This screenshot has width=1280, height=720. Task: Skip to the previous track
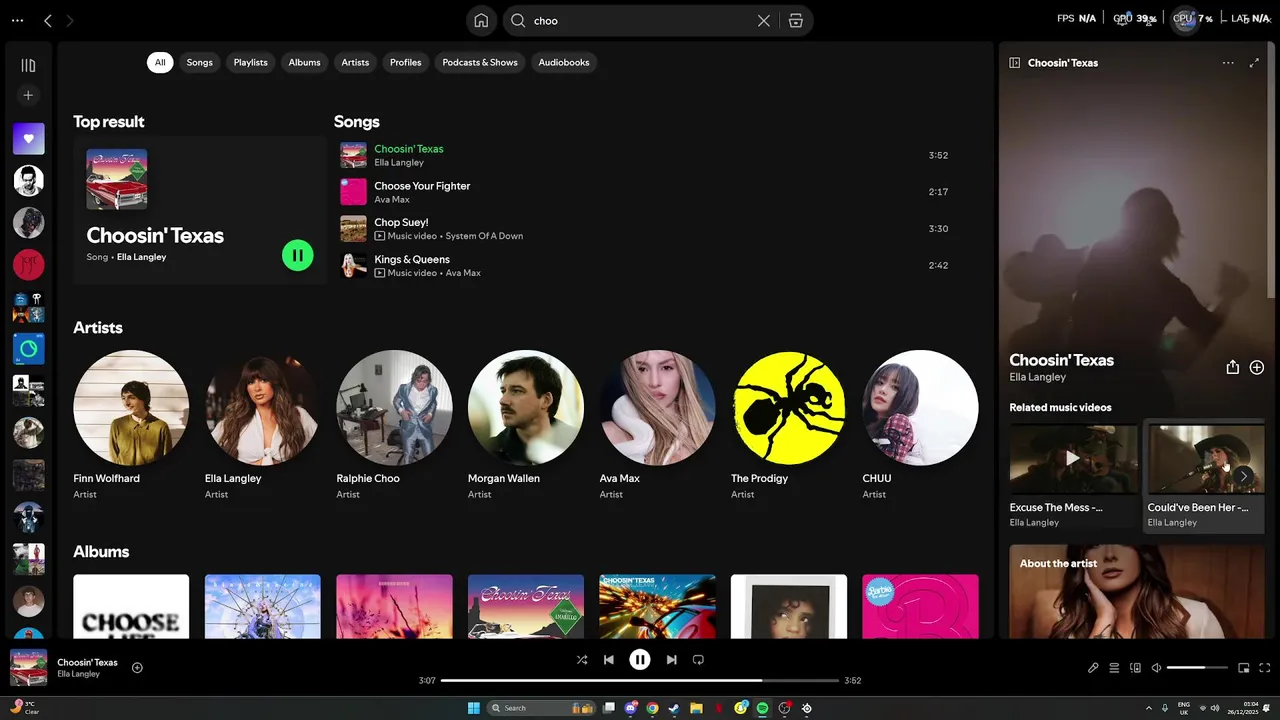[x=609, y=660]
